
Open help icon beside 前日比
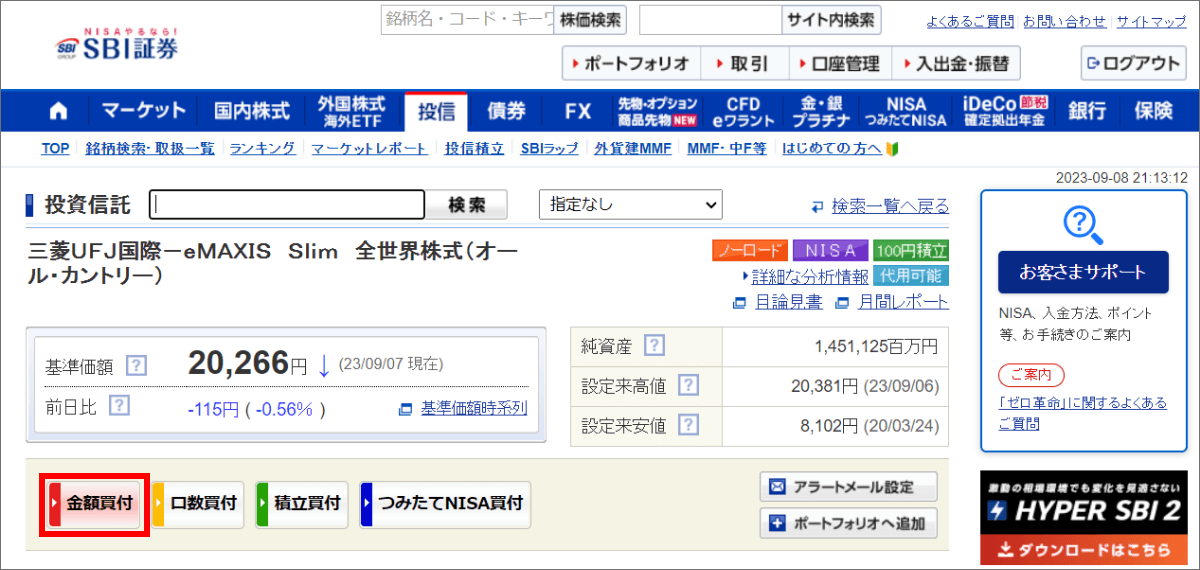(119, 405)
